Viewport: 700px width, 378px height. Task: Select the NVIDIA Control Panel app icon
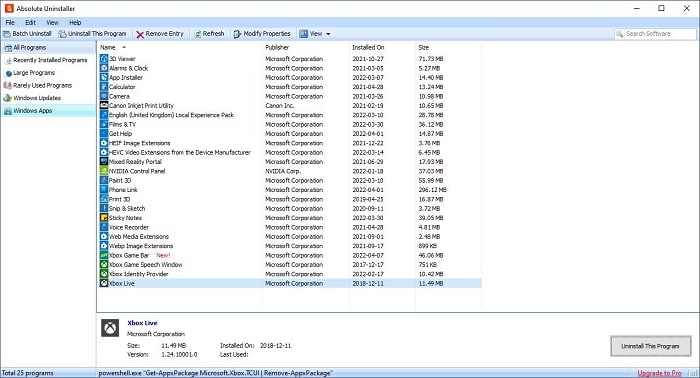click(104, 171)
